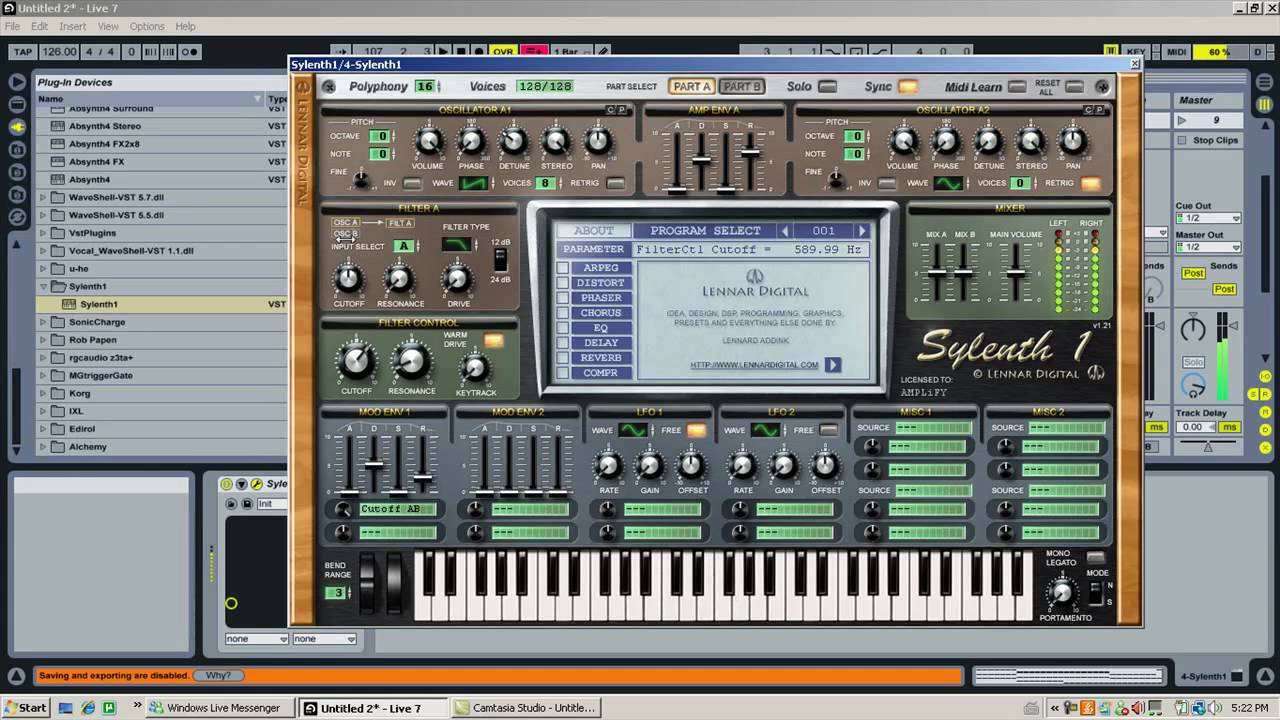This screenshot has width=1280, height=720.
Task: Enable the ARPEG effect checkbox
Action: (x=563, y=268)
